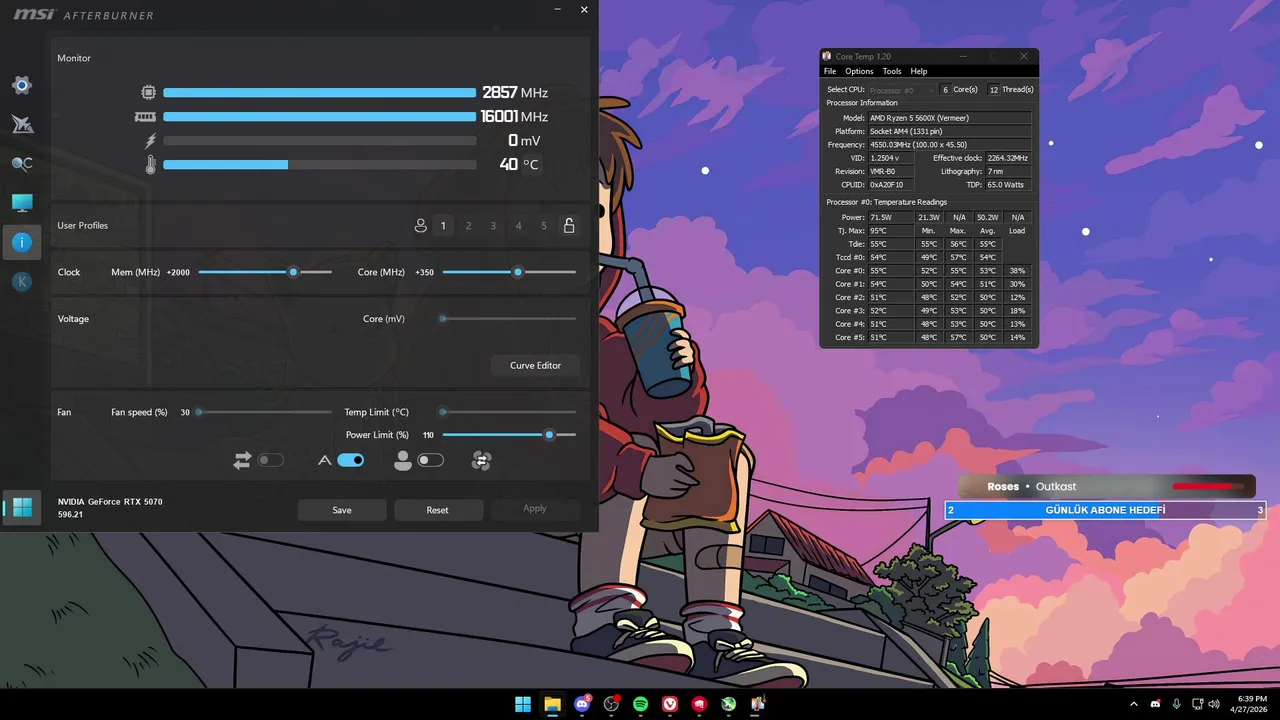1280x720 pixels.
Task: Open Afterburner settings gear in sidebar
Action: (21, 85)
